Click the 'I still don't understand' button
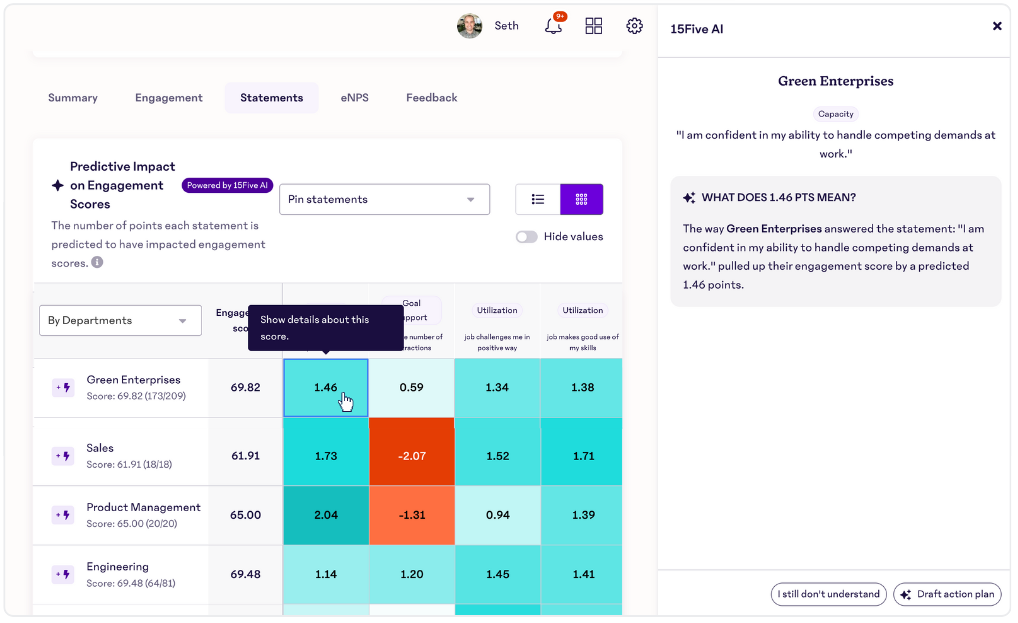 (x=828, y=594)
